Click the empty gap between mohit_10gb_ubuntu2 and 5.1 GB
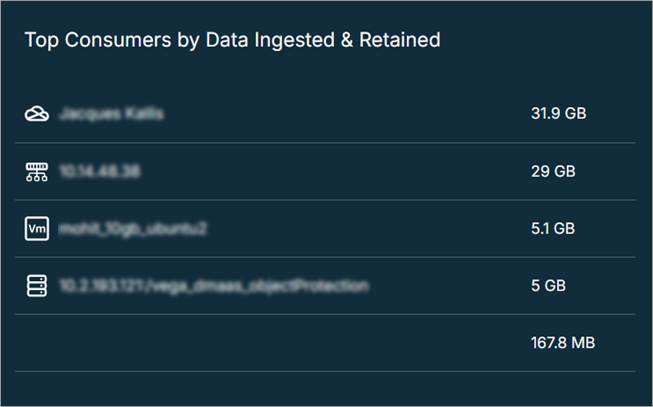The image size is (653, 407). [370, 228]
